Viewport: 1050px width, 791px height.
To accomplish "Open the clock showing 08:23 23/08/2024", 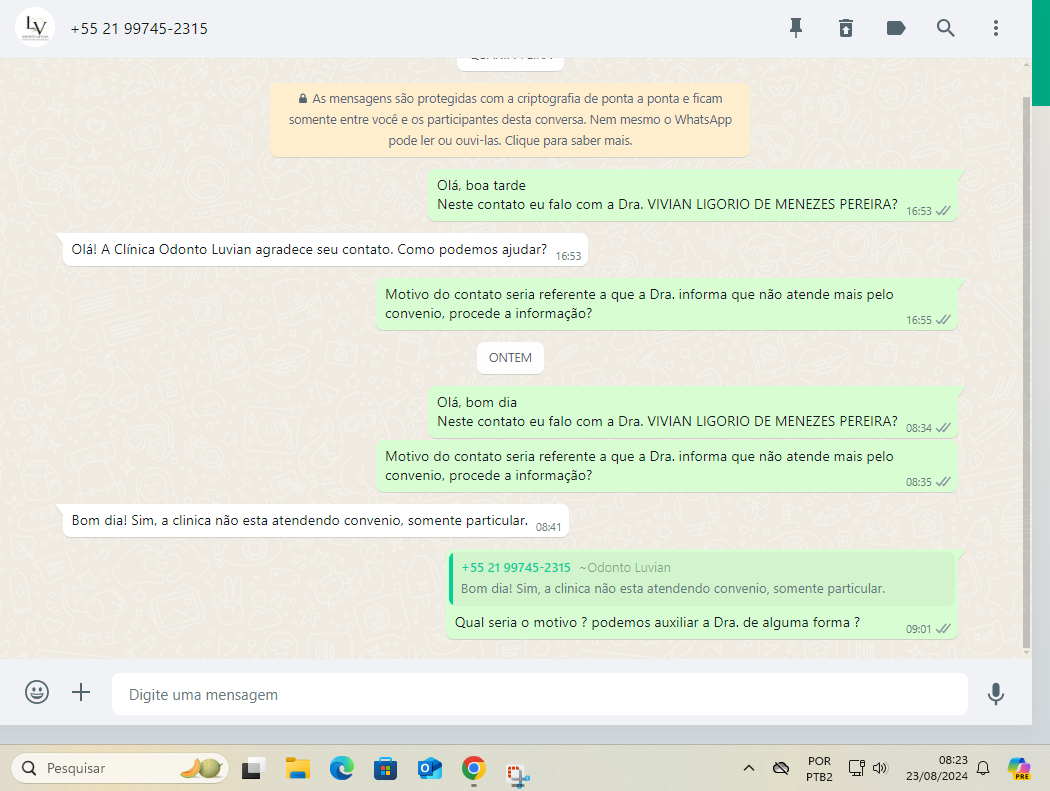I will pos(936,768).
